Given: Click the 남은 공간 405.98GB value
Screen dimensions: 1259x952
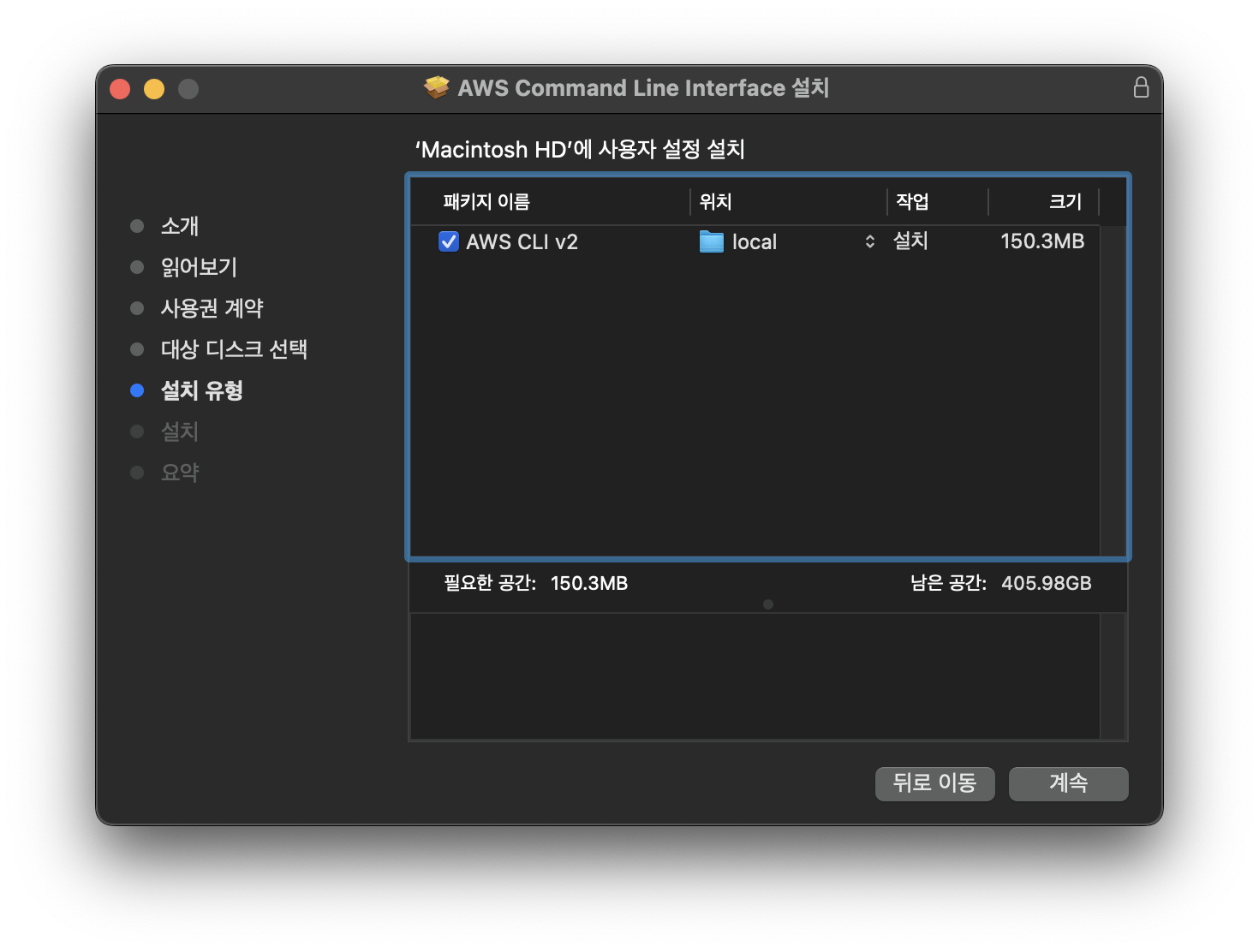Looking at the screenshot, I should click(1047, 584).
